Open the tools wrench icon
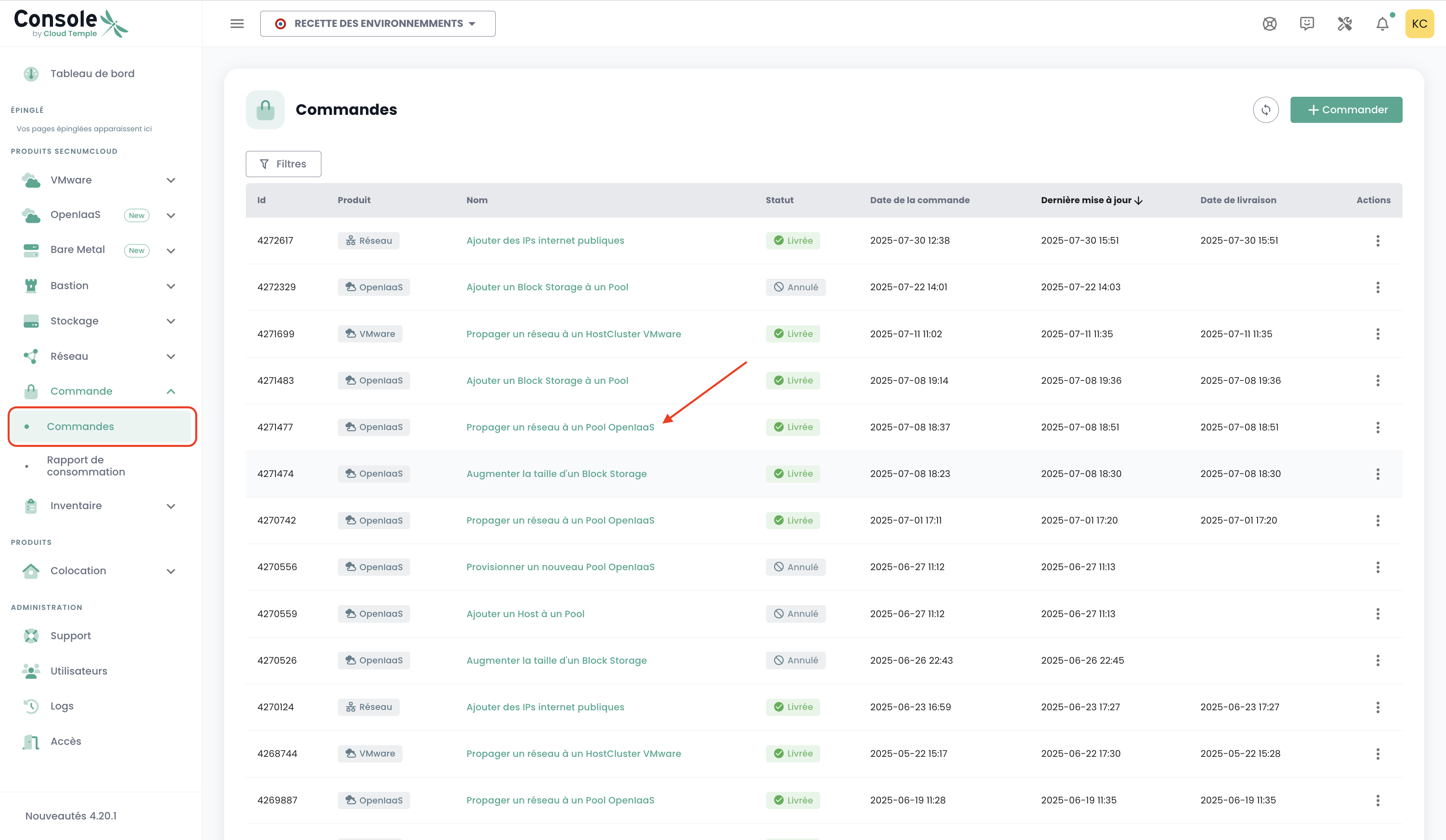Screen dimensions: 1446x840 pos(1344,24)
